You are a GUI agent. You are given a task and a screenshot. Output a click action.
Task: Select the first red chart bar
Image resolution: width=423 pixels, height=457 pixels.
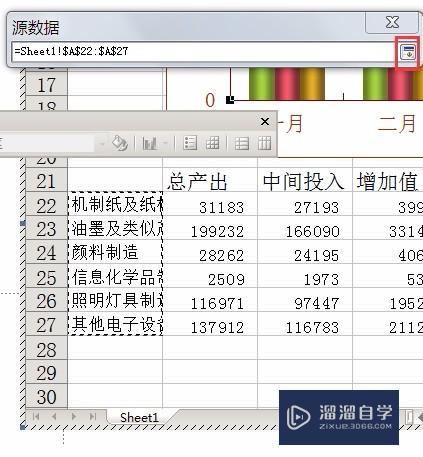click(x=287, y=83)
